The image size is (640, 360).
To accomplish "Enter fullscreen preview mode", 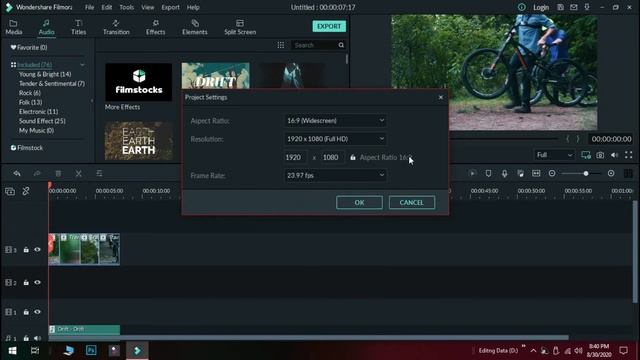I will 629,155.
